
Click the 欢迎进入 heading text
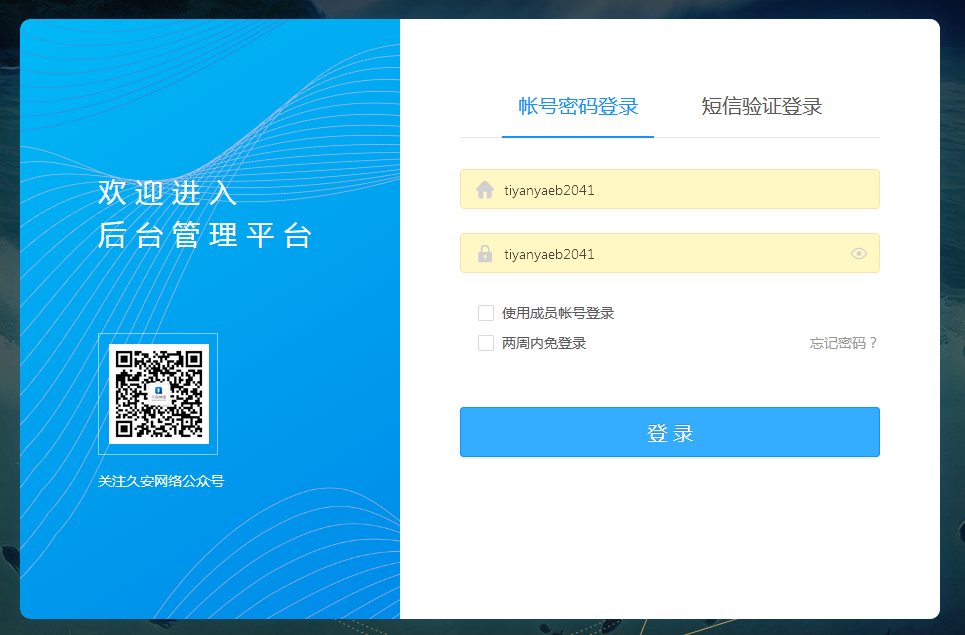pyautogui.click(x=168, y=193)
